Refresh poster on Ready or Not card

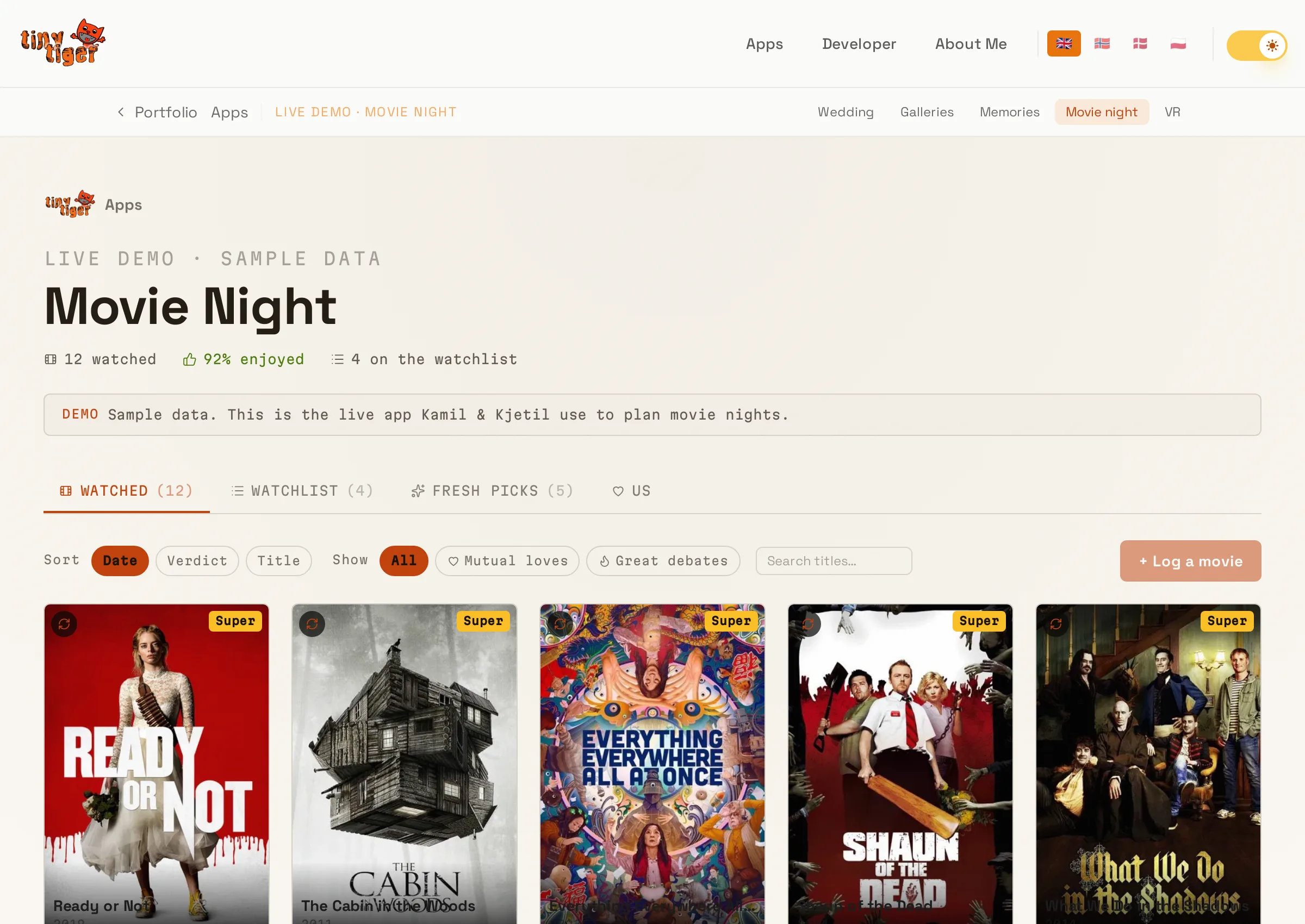click(x=64, y=624)
